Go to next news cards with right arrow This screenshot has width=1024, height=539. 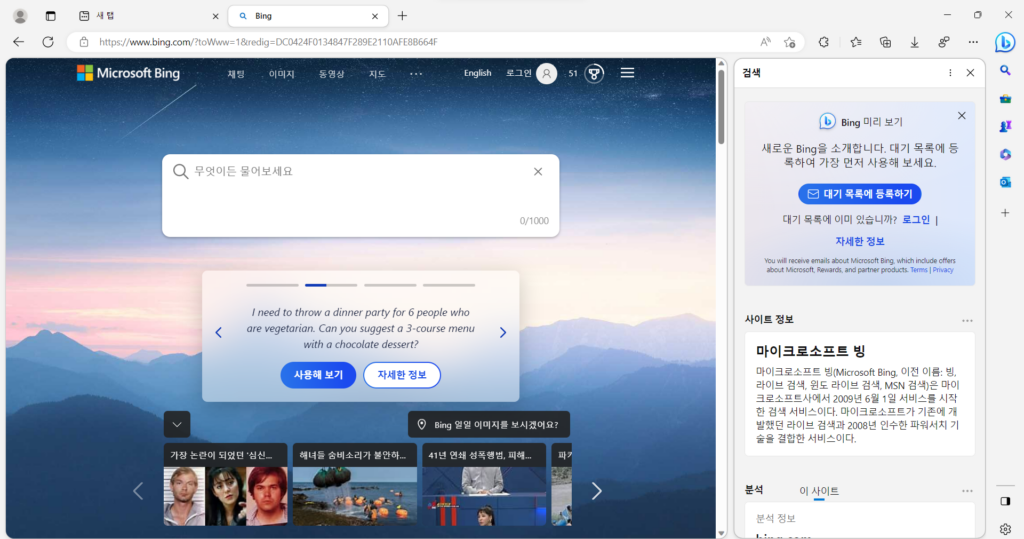[596, 491]
